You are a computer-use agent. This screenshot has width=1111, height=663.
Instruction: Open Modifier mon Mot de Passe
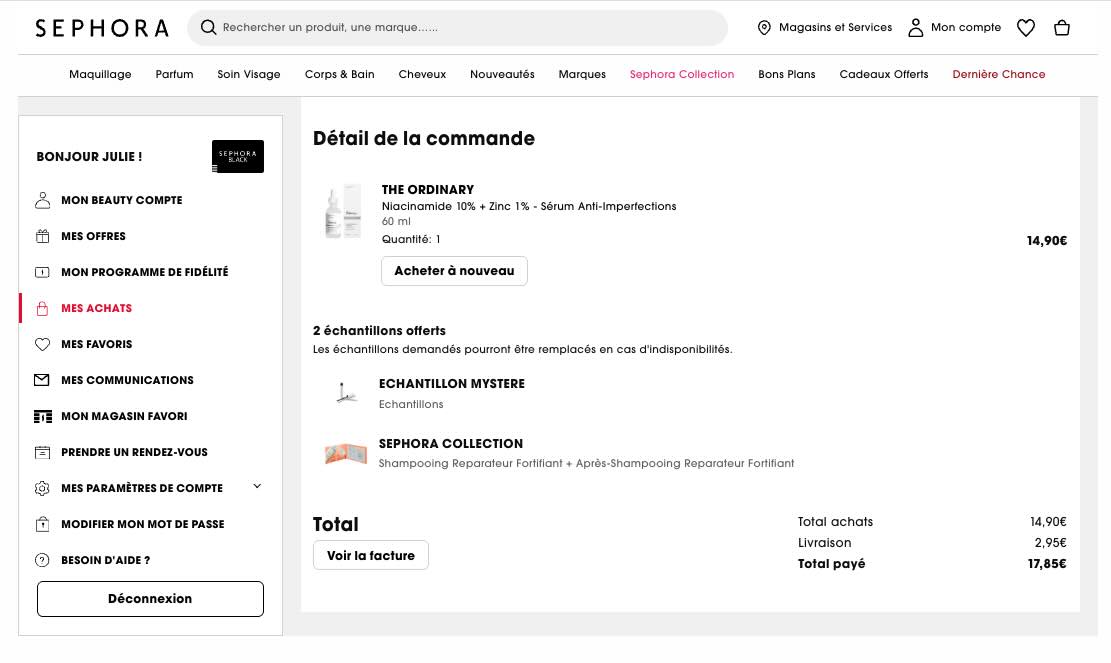142,524
